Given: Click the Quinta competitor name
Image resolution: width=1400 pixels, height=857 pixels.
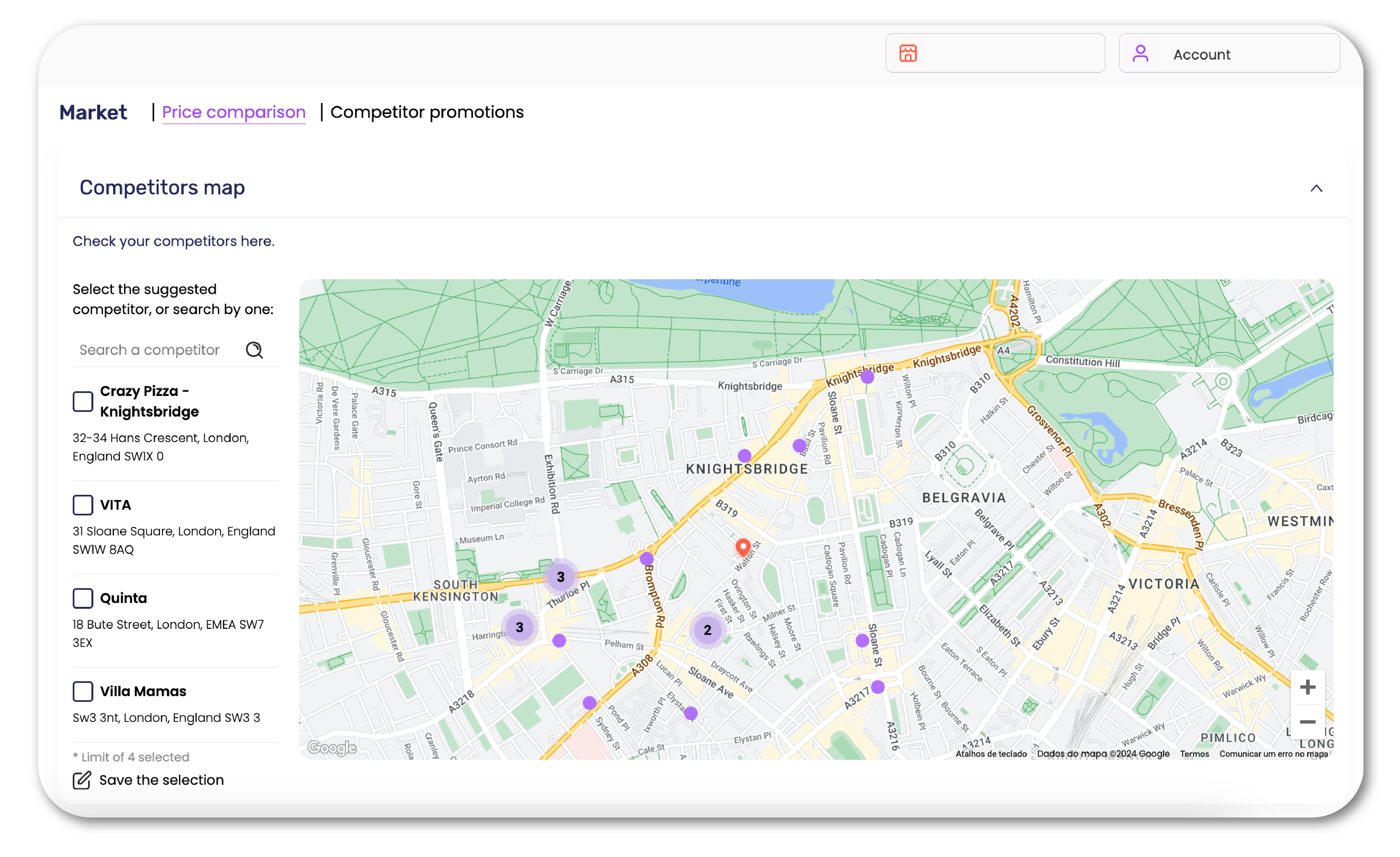Looking at the screenshot, I should pyautogui.click(x=123, y=598).
